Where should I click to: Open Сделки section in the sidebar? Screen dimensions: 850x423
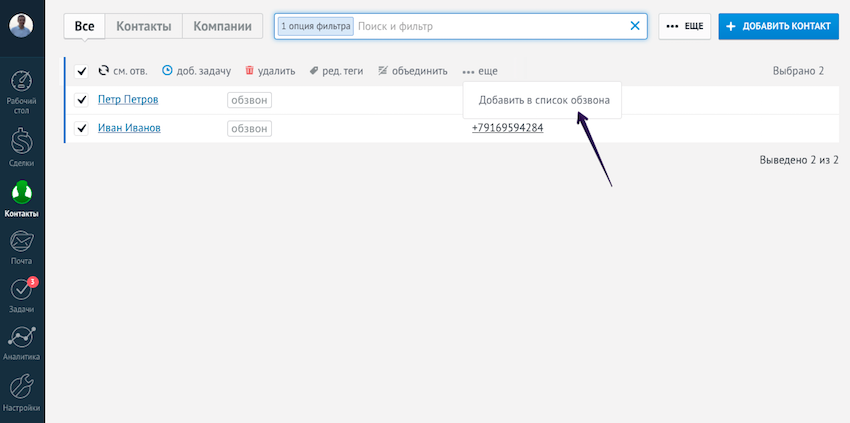tap(22, 146)
